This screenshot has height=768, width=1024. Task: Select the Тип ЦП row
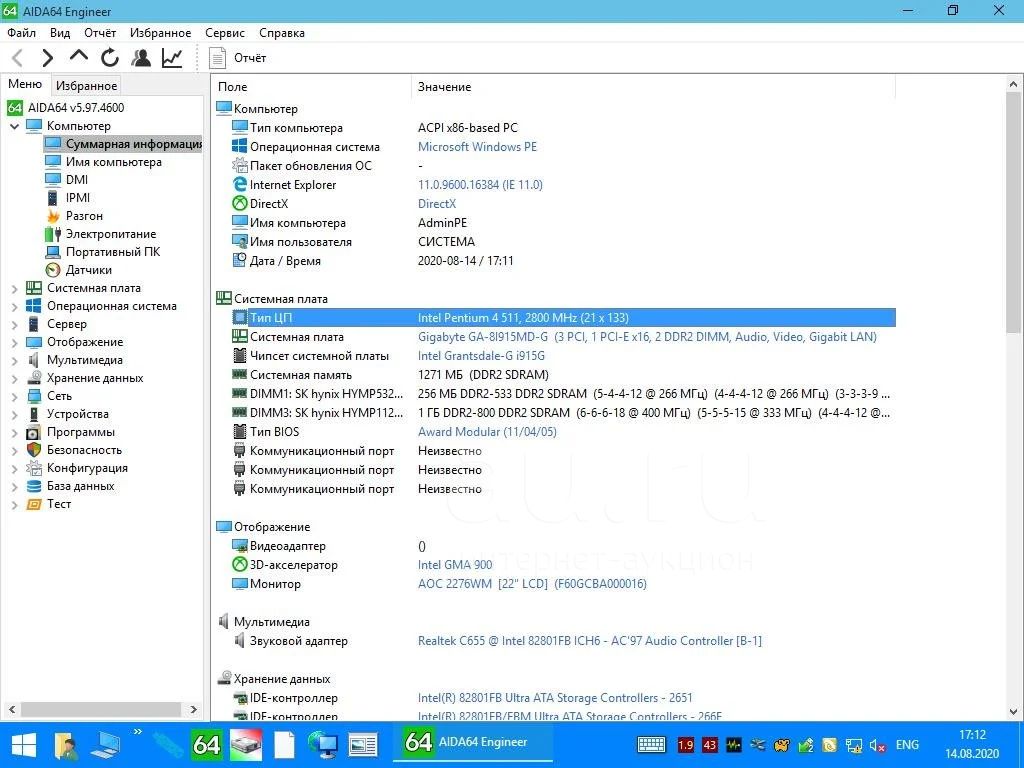click(564, 318)
